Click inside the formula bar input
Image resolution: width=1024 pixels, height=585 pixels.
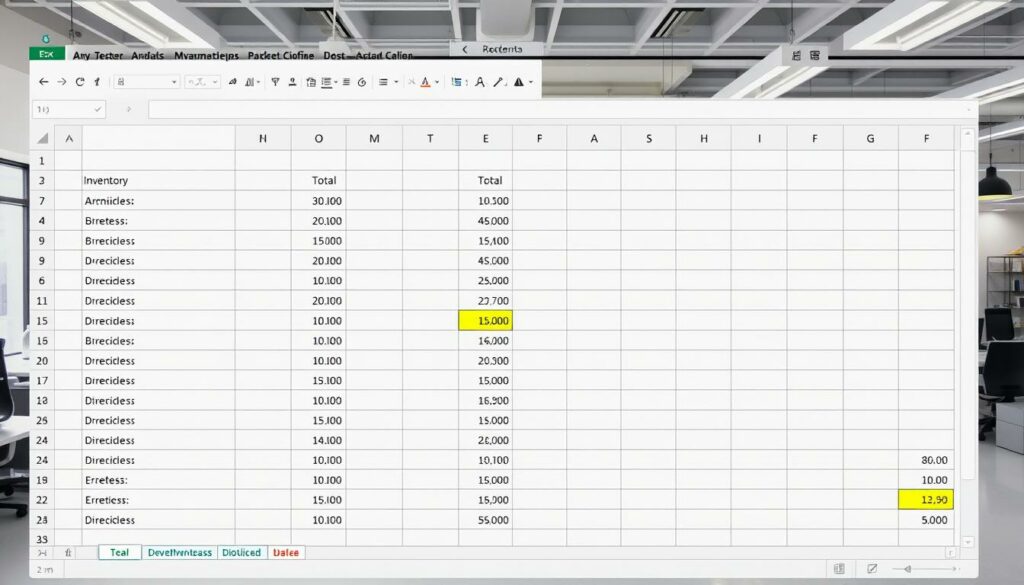click(563, 109)
